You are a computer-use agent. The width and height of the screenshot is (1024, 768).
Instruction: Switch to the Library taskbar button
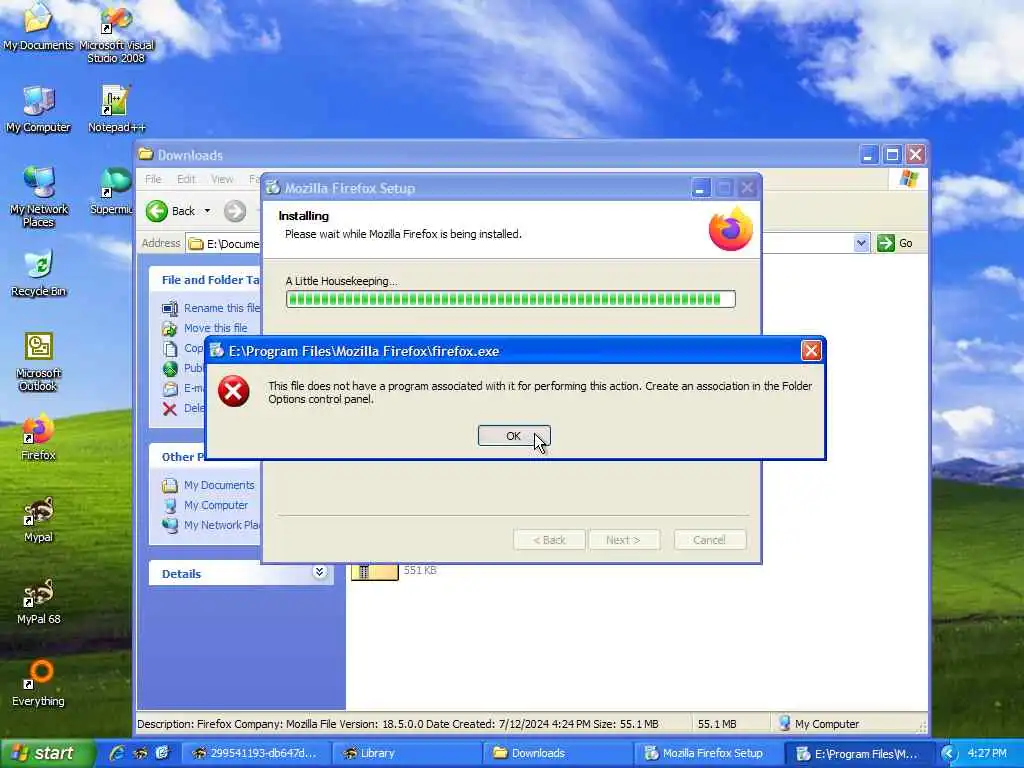tap(406, 753)
